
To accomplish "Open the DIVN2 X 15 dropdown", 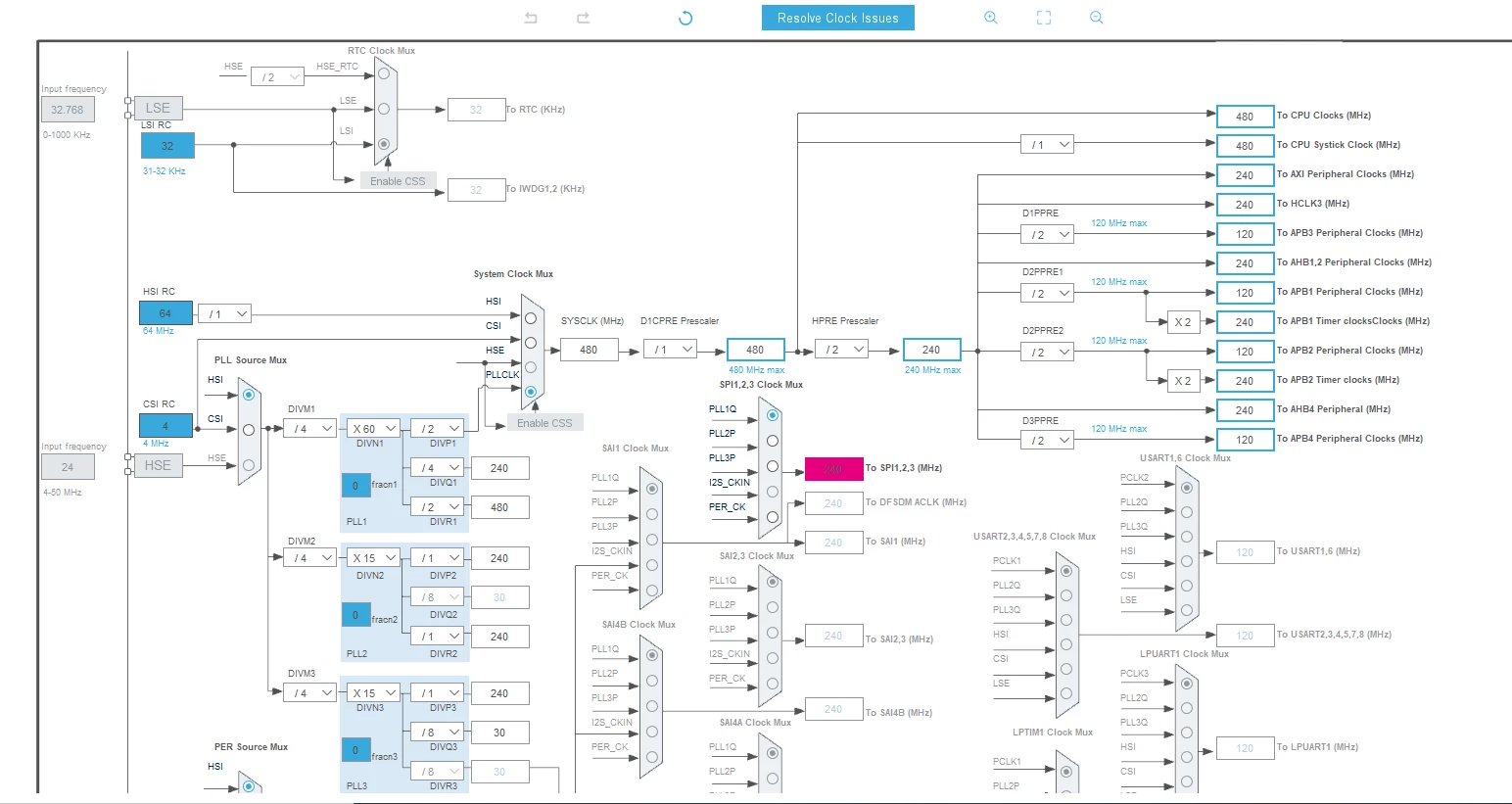I will point(373,557).
